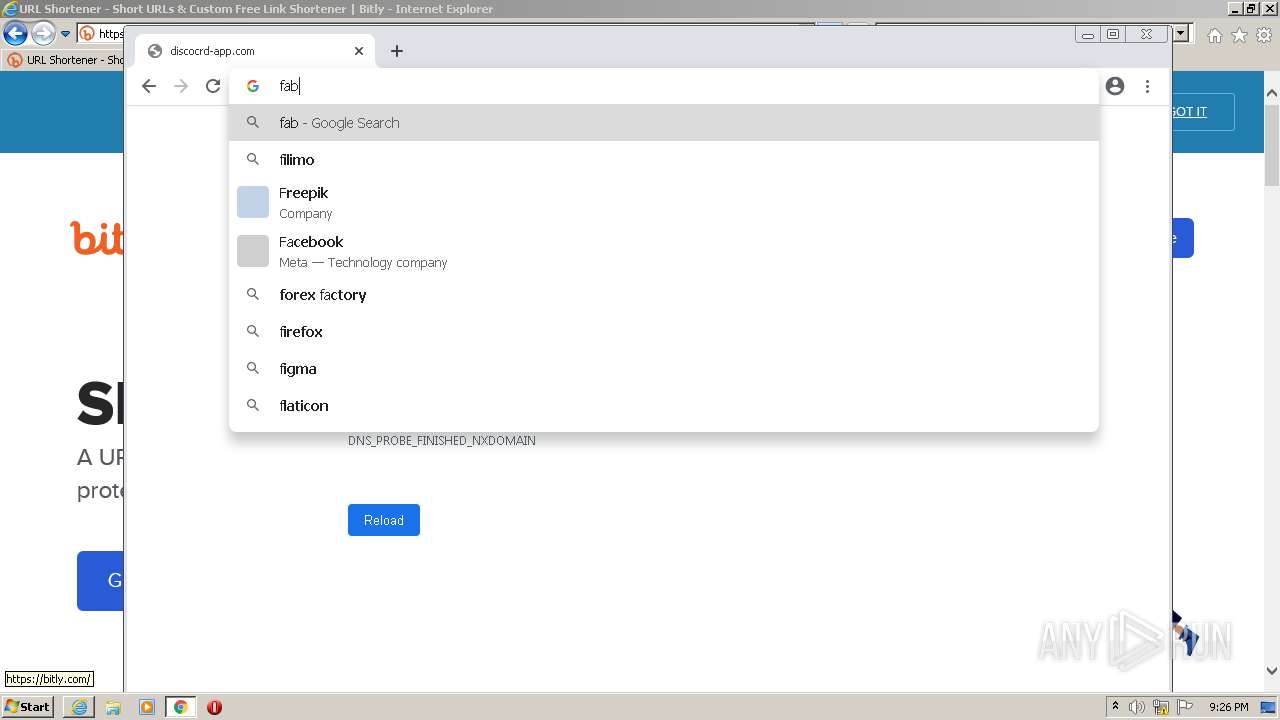This screenshot has width=1280, height=720.
Task: Choose 'fab - Google Search' suggestion
Action: 664,123
